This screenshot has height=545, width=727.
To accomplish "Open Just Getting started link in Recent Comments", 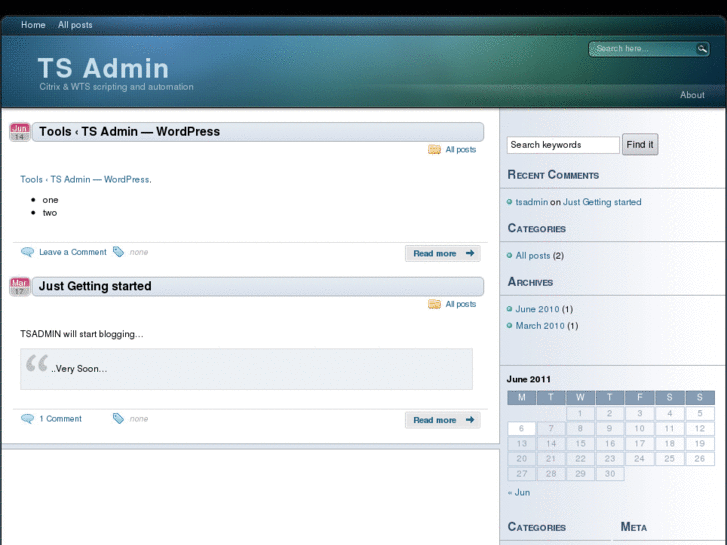I will [x=602, y=202].
